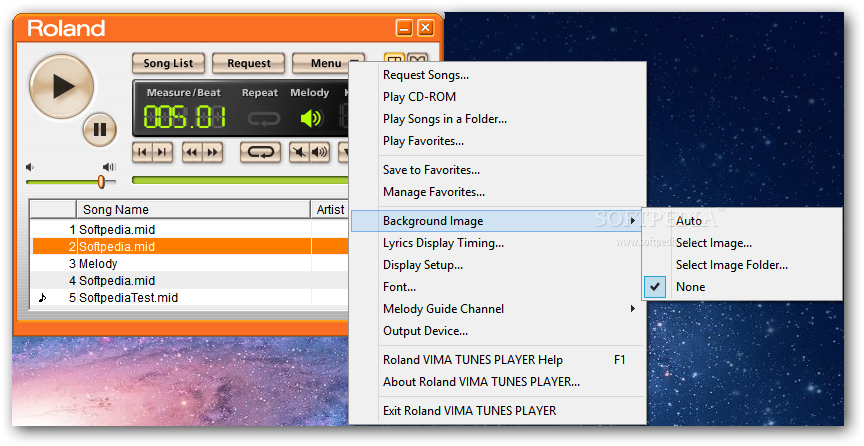Jump to the previous song
Image resolution: width=864 pixels, height=446 pixels.
[x=142, y=152]
